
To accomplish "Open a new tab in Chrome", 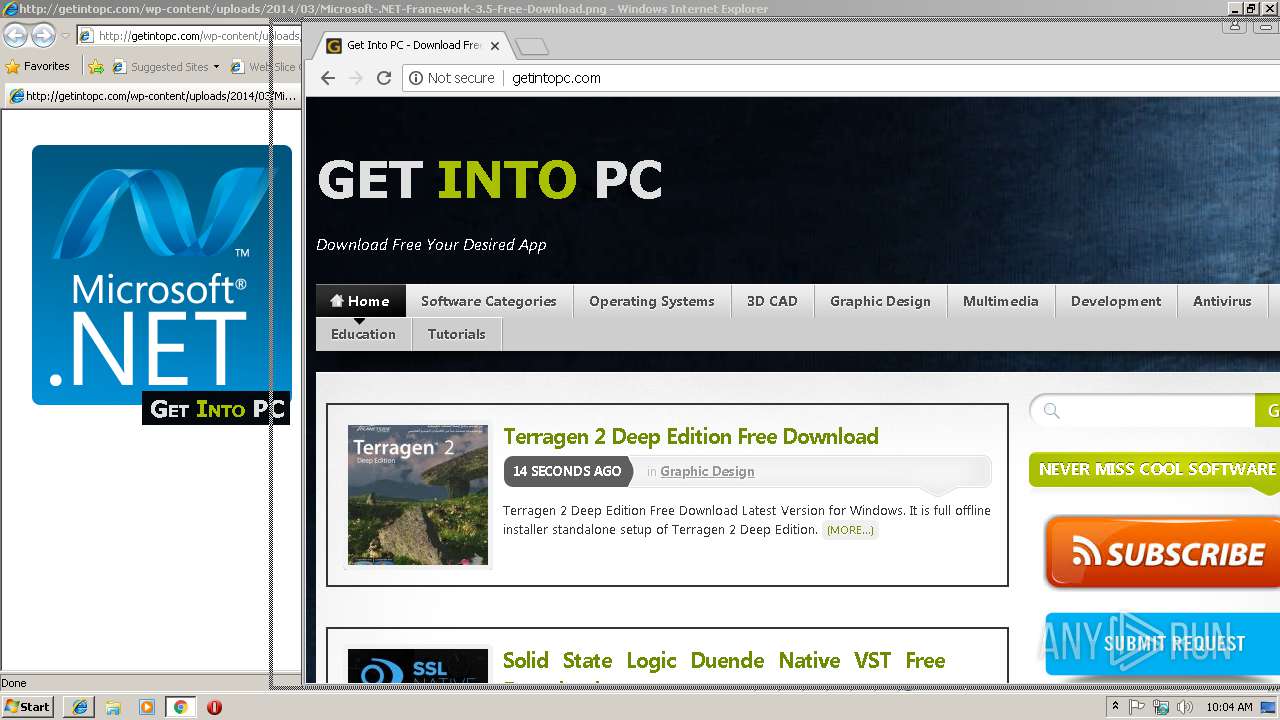I will (x=532, y=46).
